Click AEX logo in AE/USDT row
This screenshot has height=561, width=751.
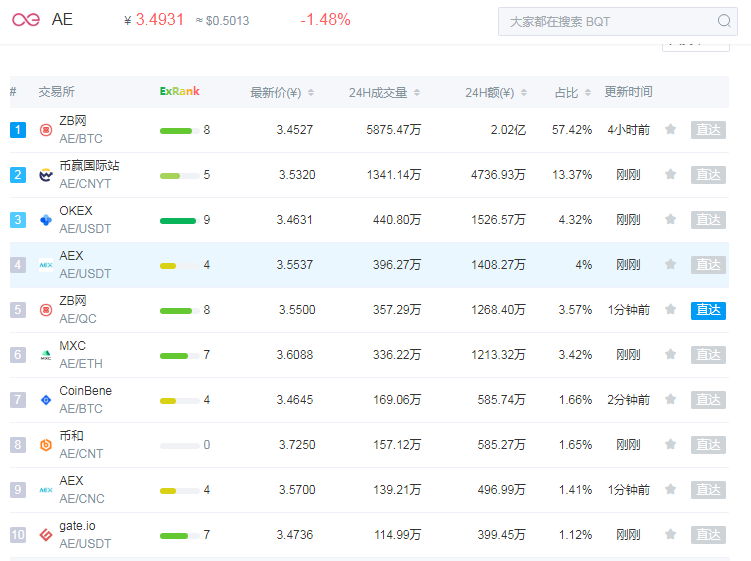tap(46, 265)
